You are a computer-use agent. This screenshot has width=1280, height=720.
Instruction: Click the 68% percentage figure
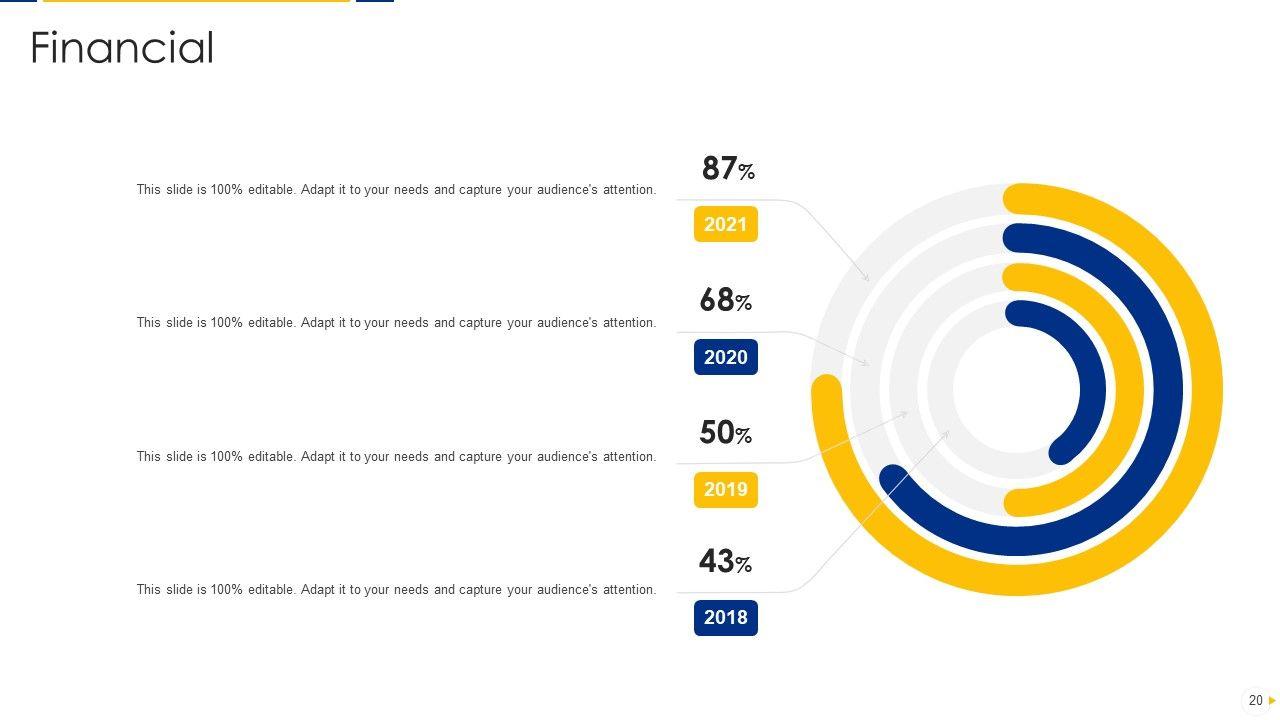[726, 300]
